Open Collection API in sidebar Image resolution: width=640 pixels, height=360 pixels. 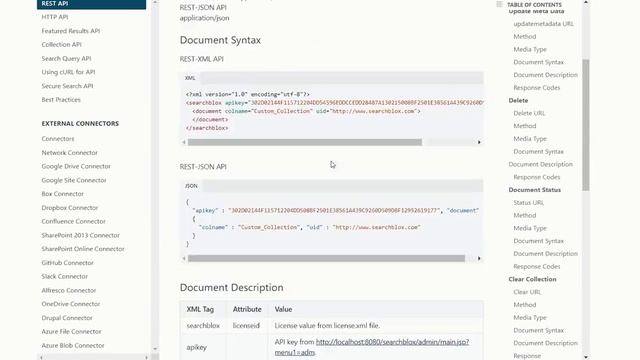point(61,44)
